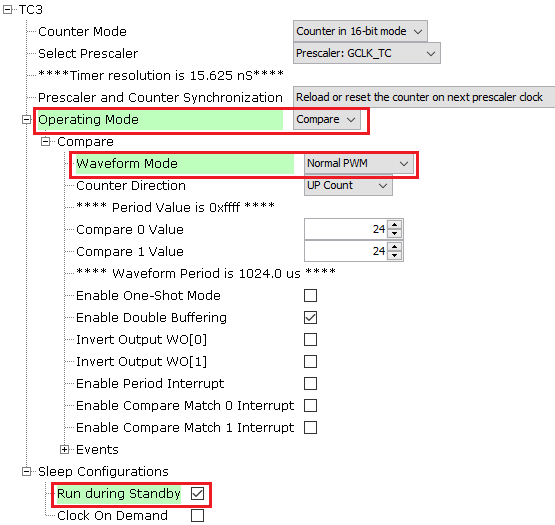Viewport: 555px width, 525px height.
Task: Increase Compare 0 Value with up arrow
Action: click(x=394, y=225)
